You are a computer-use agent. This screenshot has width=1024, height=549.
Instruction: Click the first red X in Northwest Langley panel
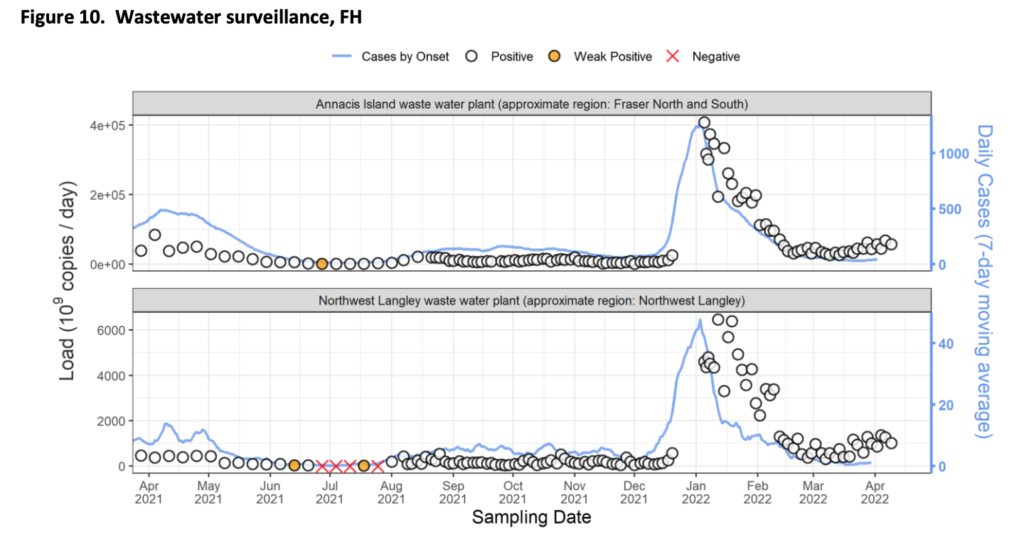[x=322, y=466]
